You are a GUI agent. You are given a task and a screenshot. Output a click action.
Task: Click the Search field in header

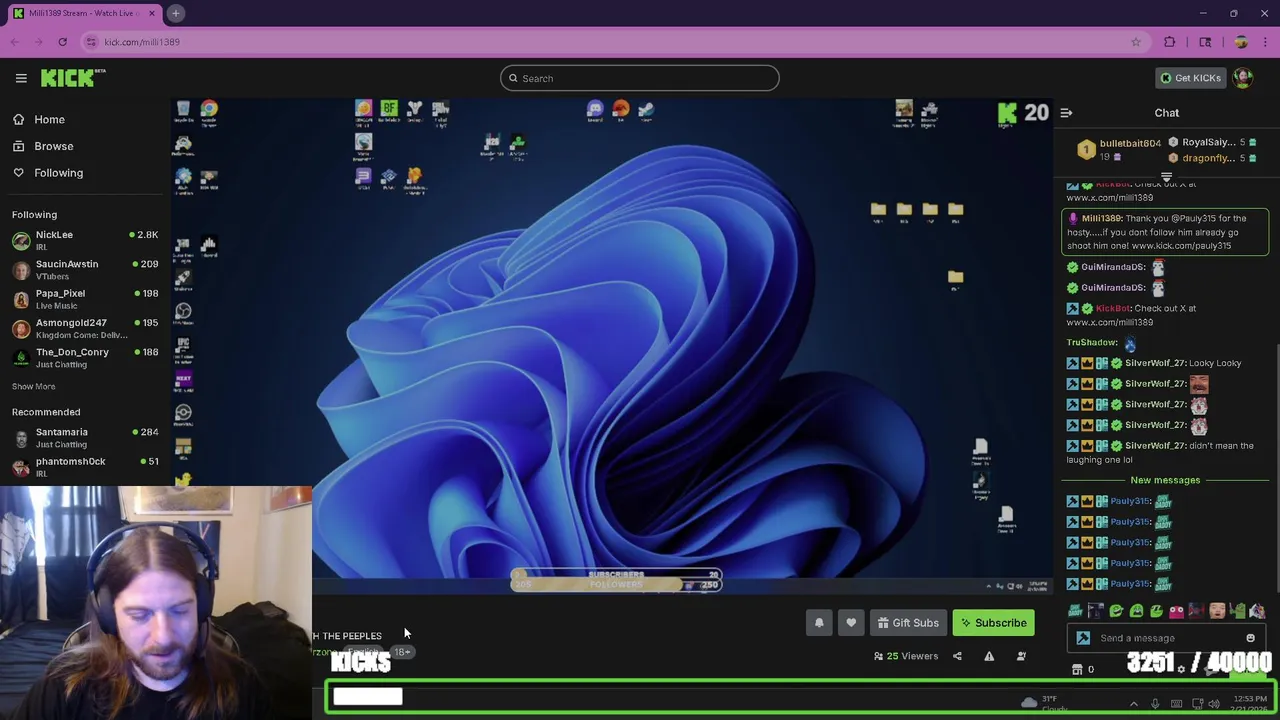[x=640, y=78]
